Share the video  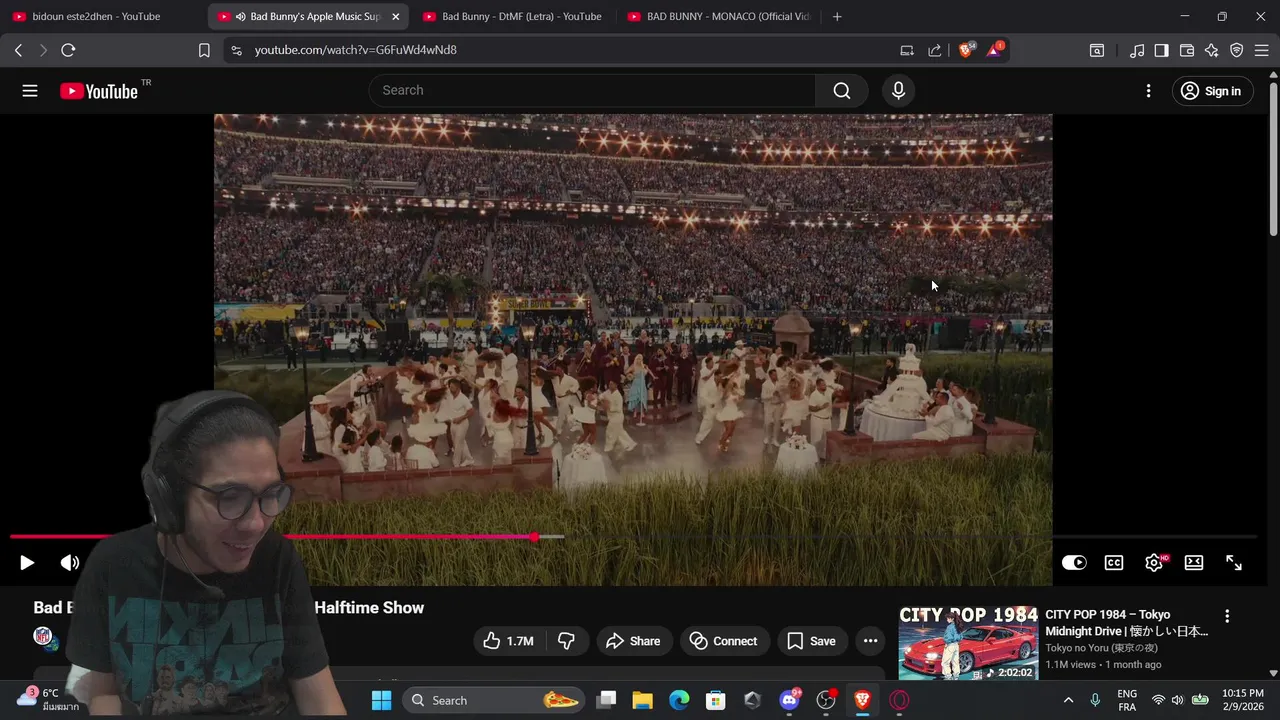pos(634,641)
